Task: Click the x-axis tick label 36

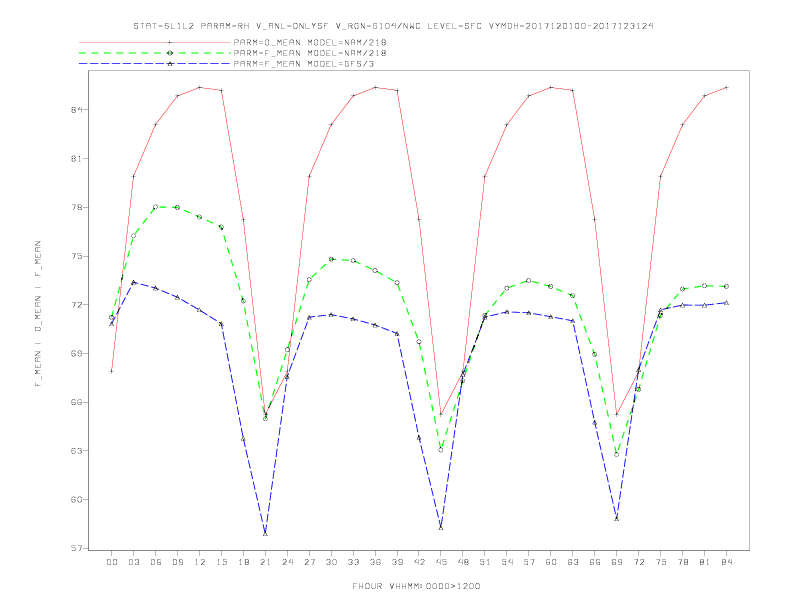Action: [x=375, y=562]
